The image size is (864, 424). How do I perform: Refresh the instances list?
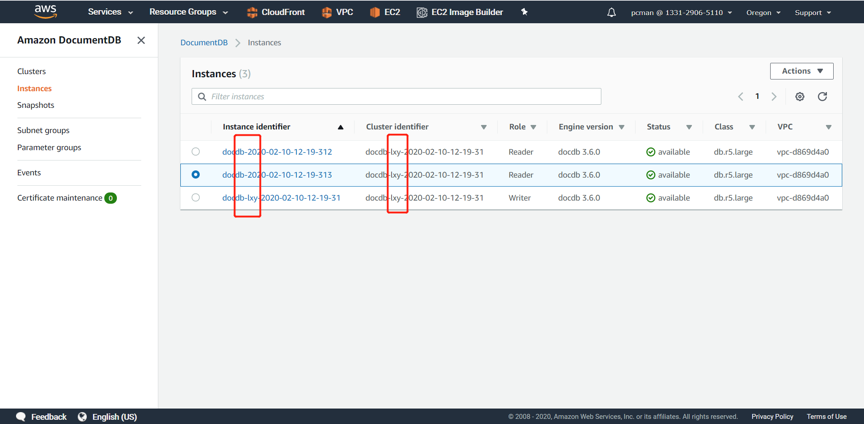pos(823,97)
